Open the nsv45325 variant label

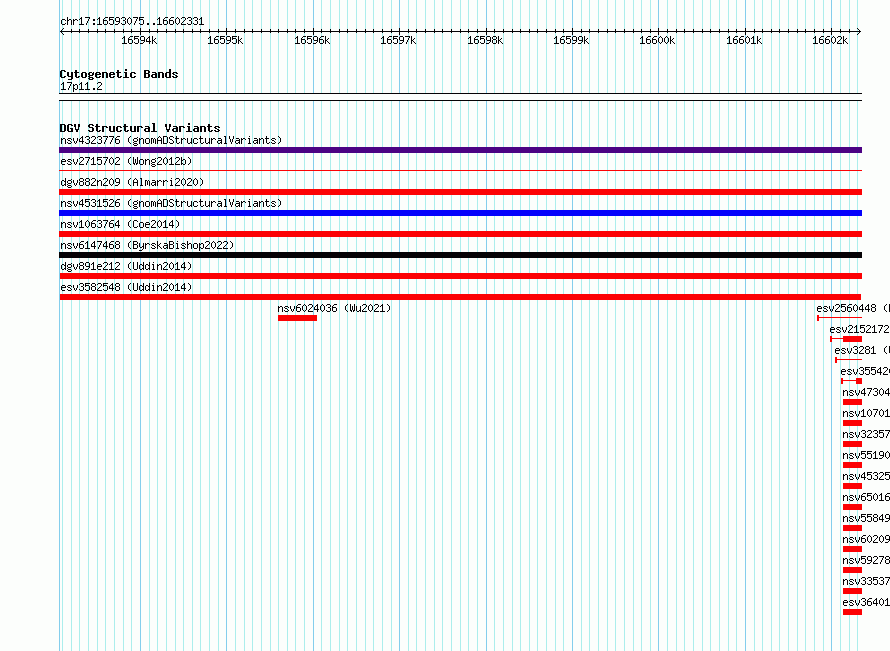(866, 476)
